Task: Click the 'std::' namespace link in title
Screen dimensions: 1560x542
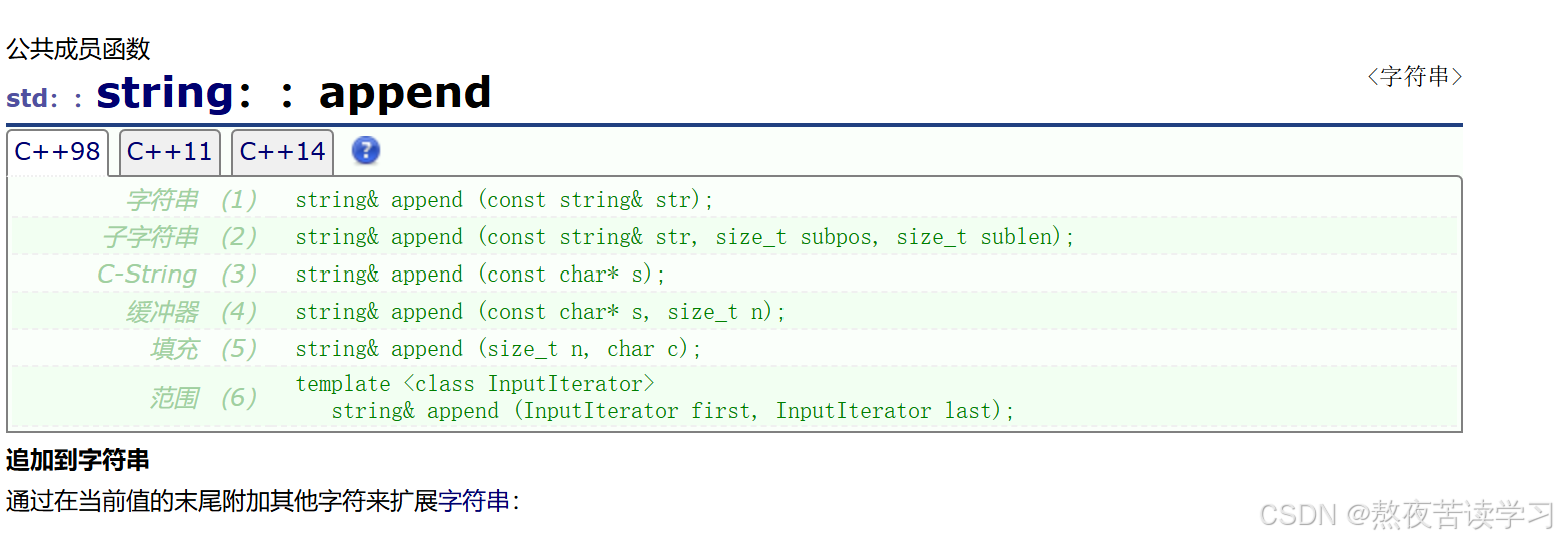Action: click(44, 99)
